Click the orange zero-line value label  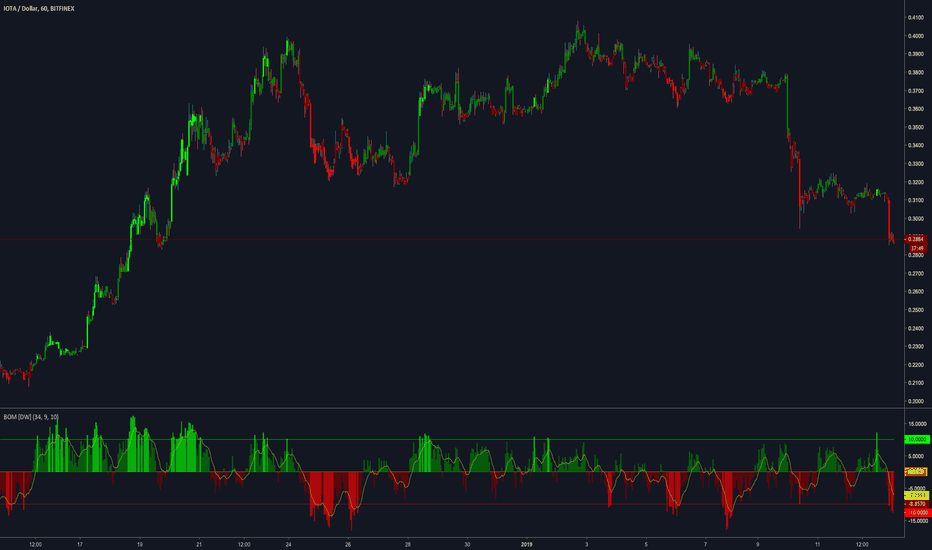916,472
